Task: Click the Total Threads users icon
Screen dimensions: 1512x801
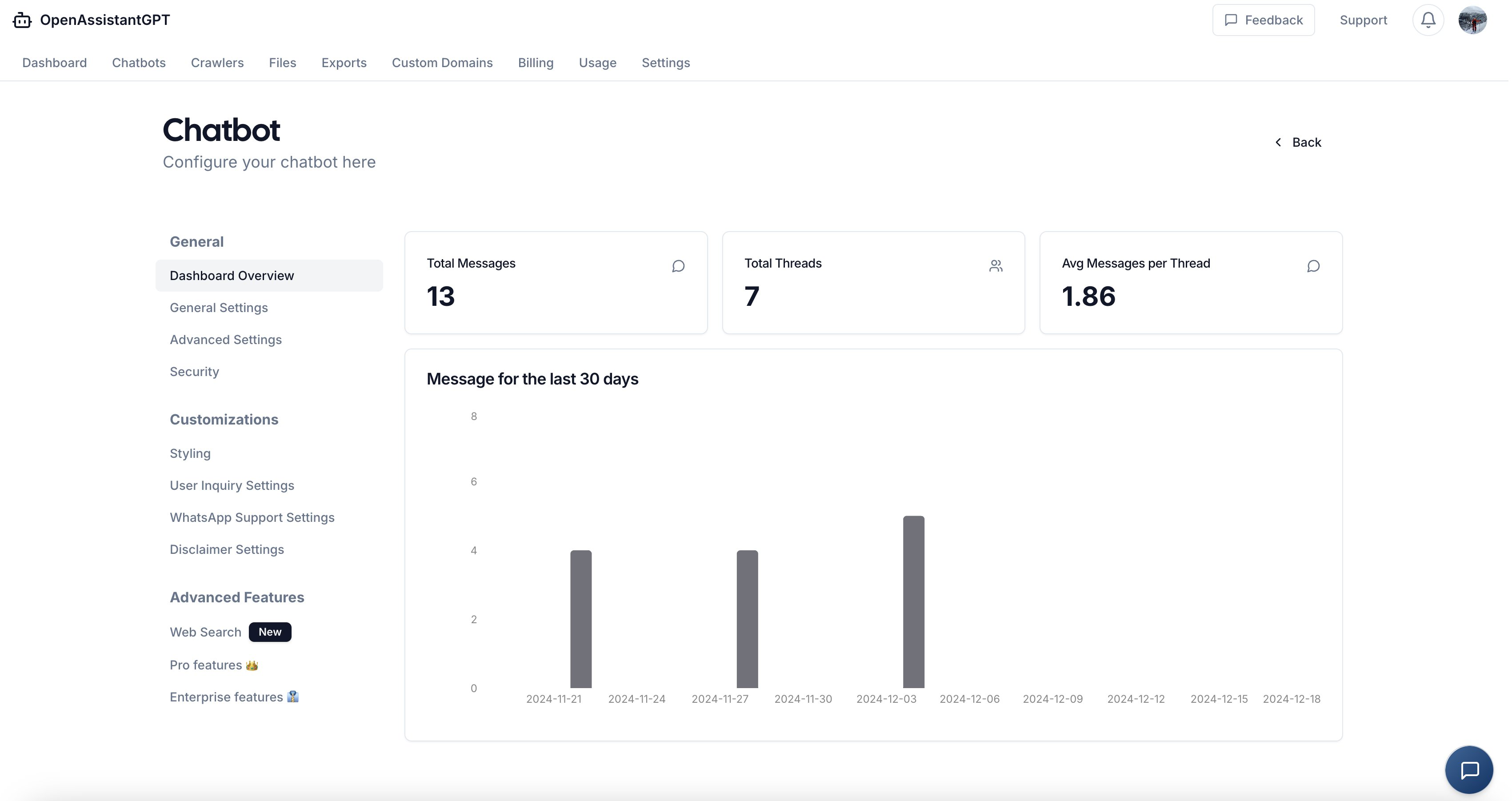Action: point(996,266)
